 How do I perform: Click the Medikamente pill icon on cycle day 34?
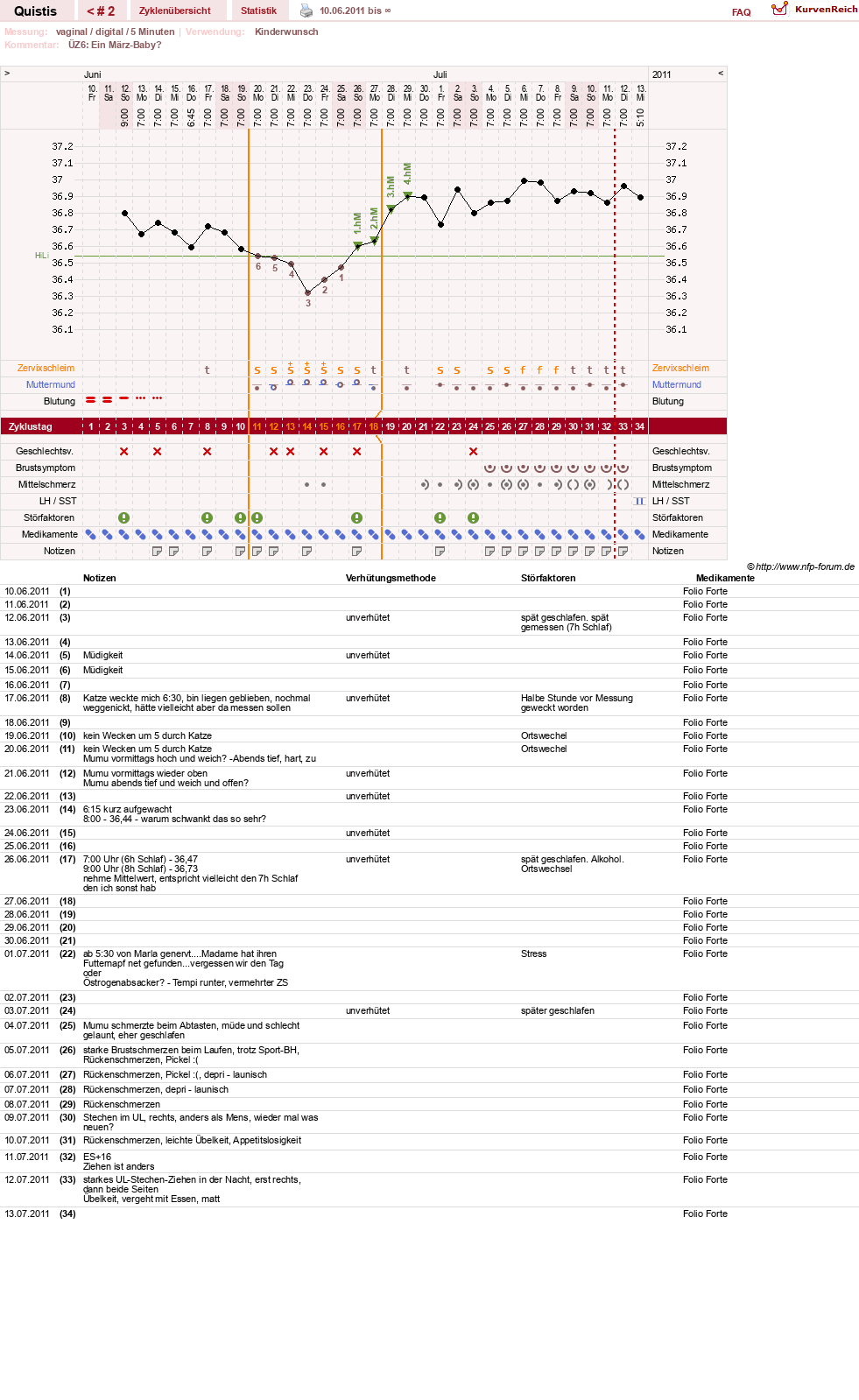(640, 535)
